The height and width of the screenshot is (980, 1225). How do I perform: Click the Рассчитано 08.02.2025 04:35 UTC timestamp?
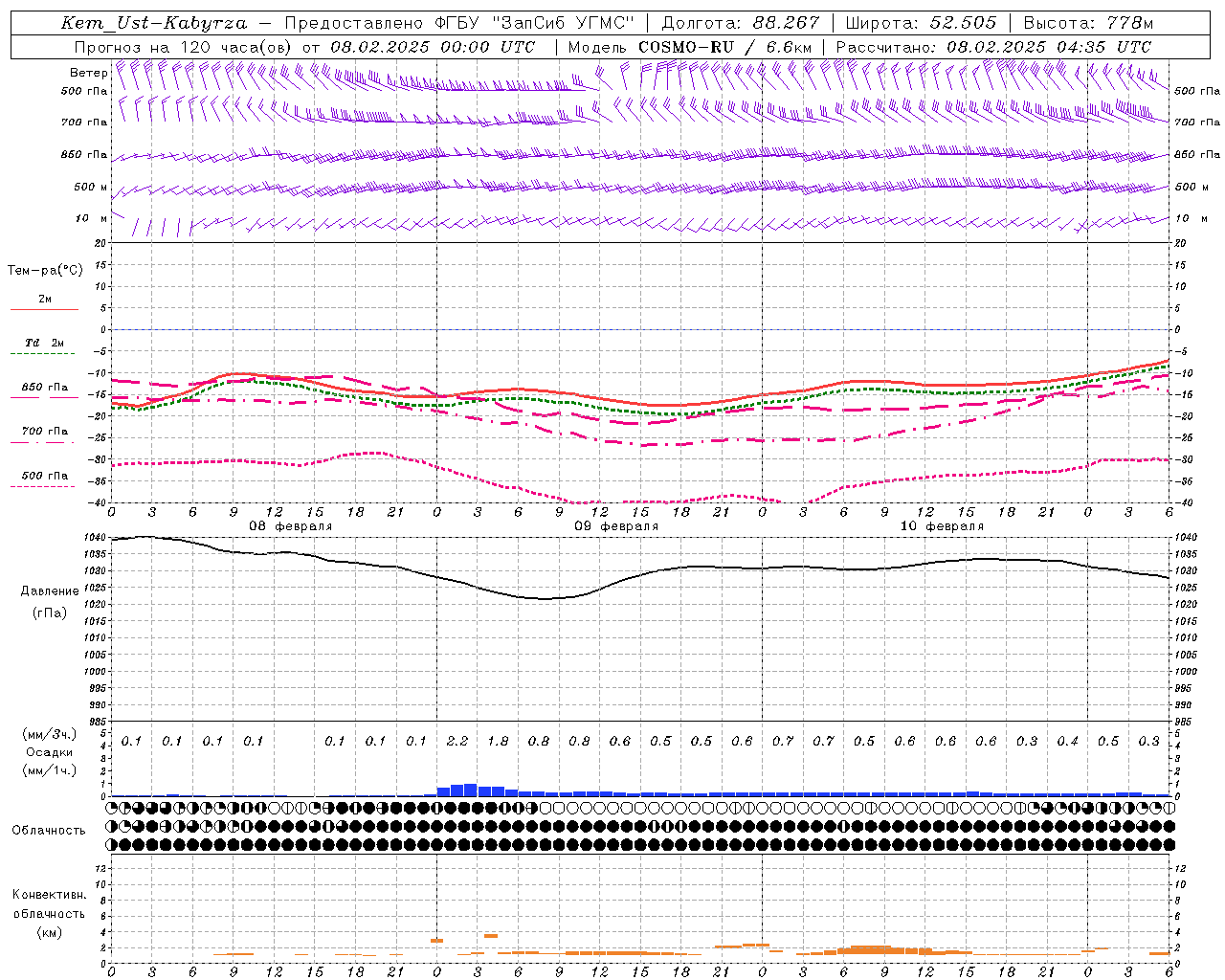coord(993,47)
